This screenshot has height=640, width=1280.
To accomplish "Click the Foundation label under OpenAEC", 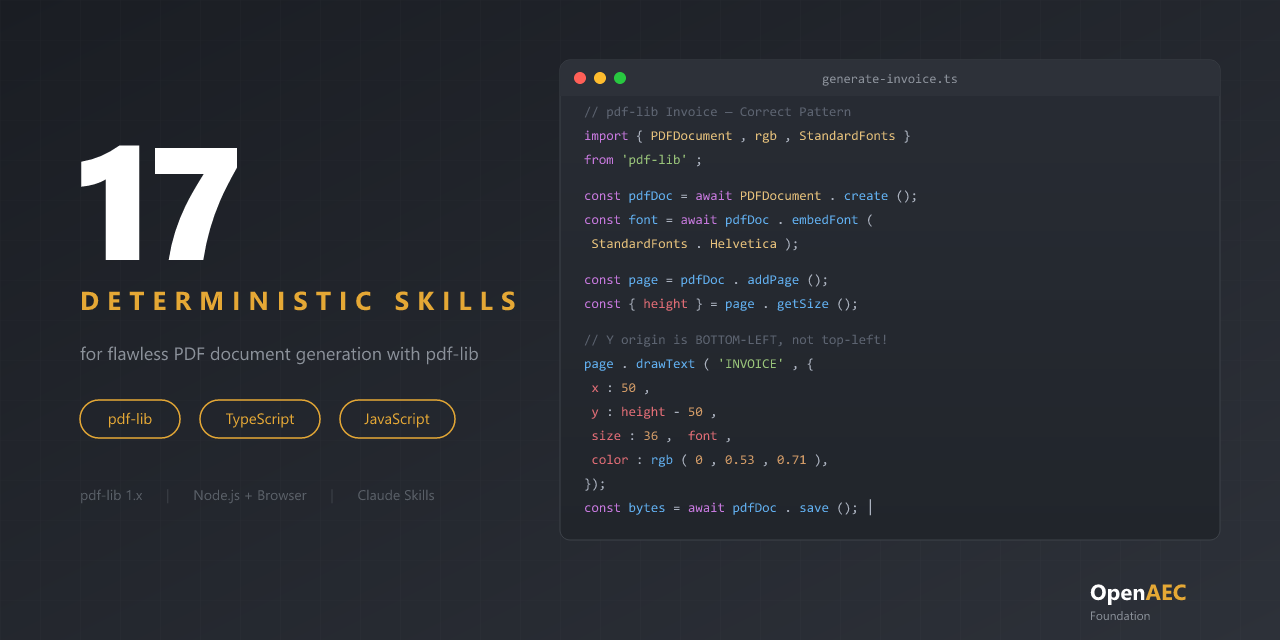I will tap(1120, 616).
